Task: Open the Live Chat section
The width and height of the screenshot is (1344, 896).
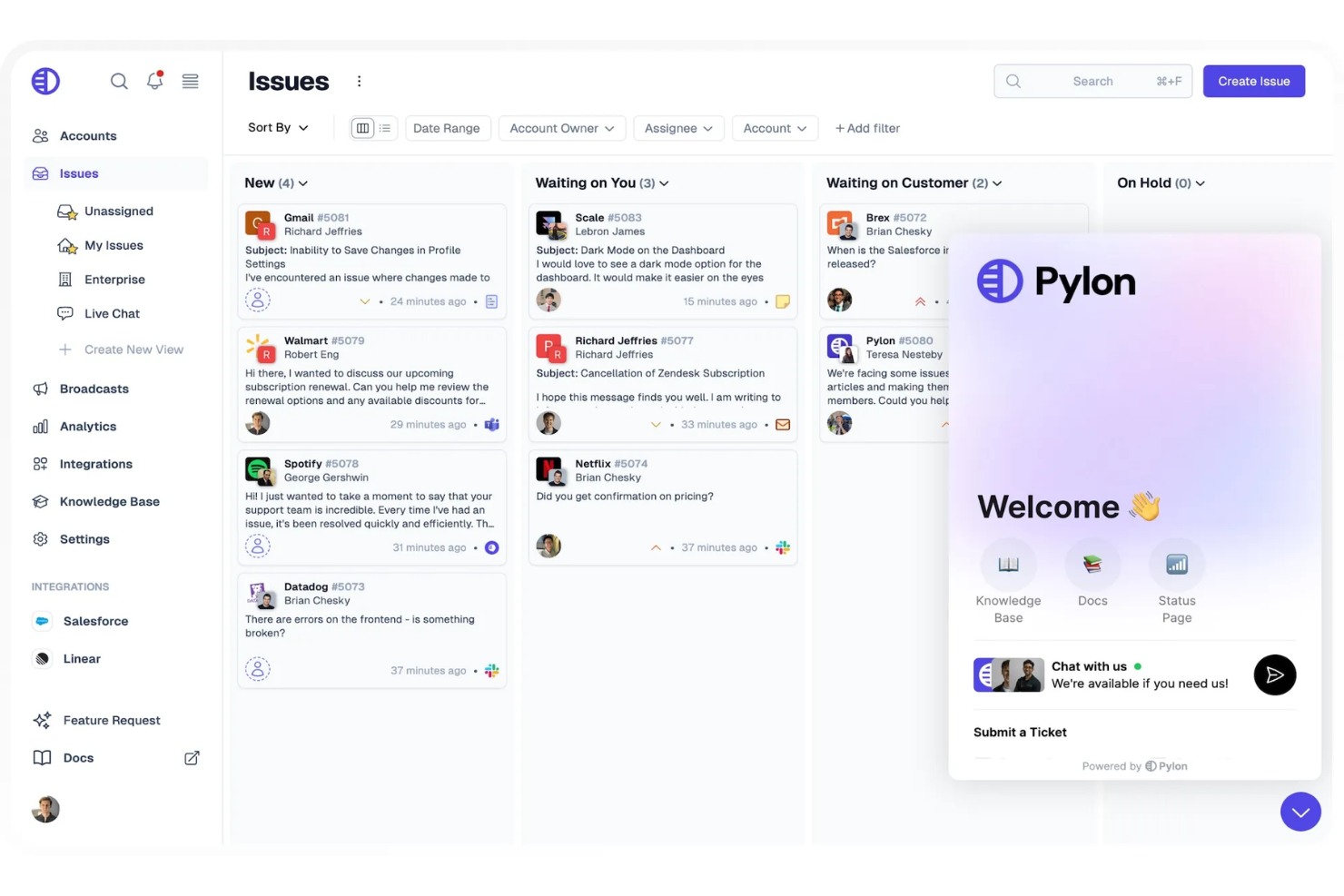Action: coord(112,313)
